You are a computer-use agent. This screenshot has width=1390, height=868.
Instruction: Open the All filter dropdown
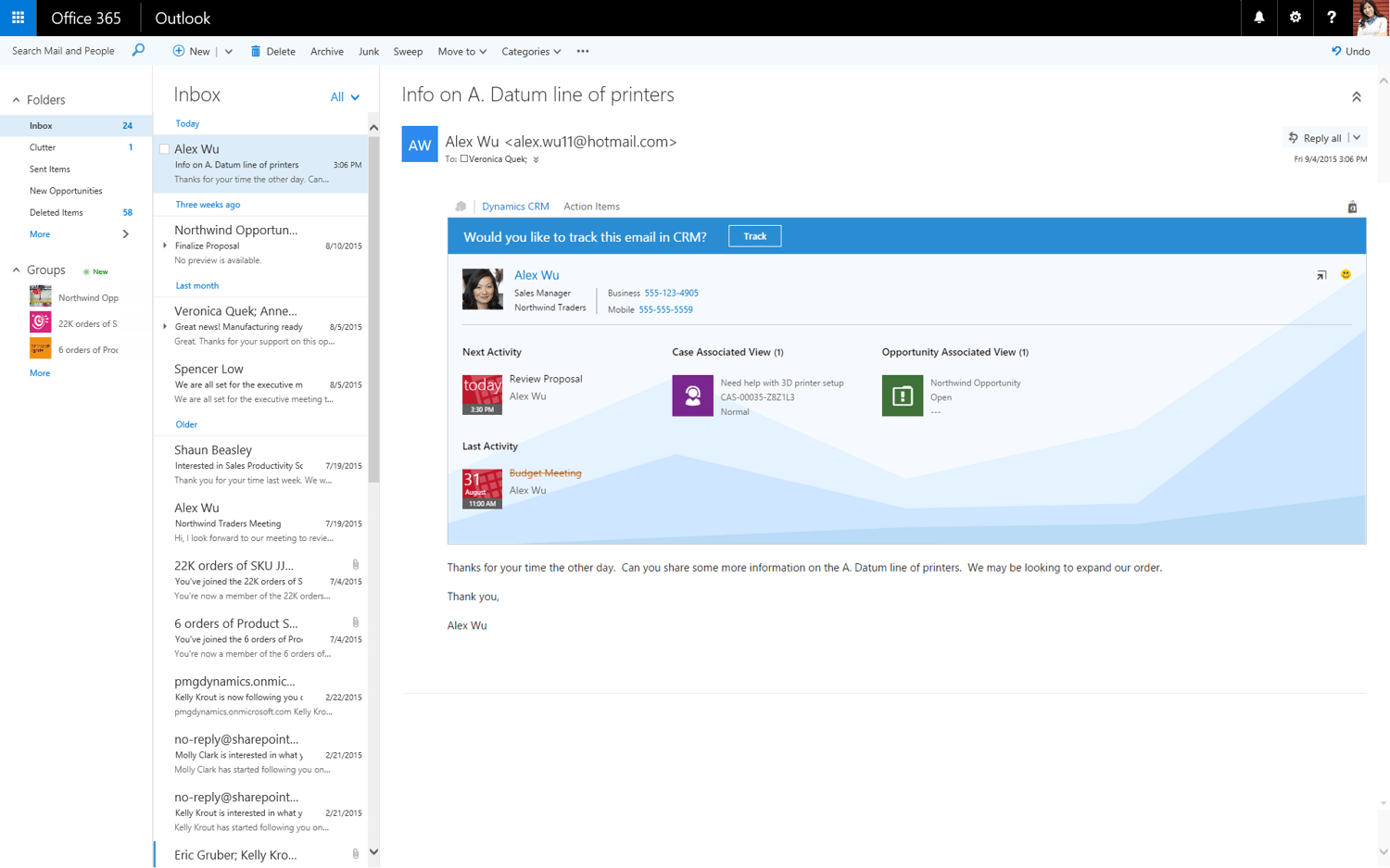point(345,97)
